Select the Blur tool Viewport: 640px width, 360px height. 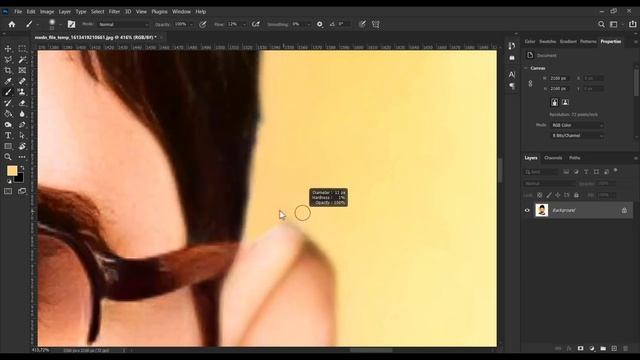click(22, 113)
